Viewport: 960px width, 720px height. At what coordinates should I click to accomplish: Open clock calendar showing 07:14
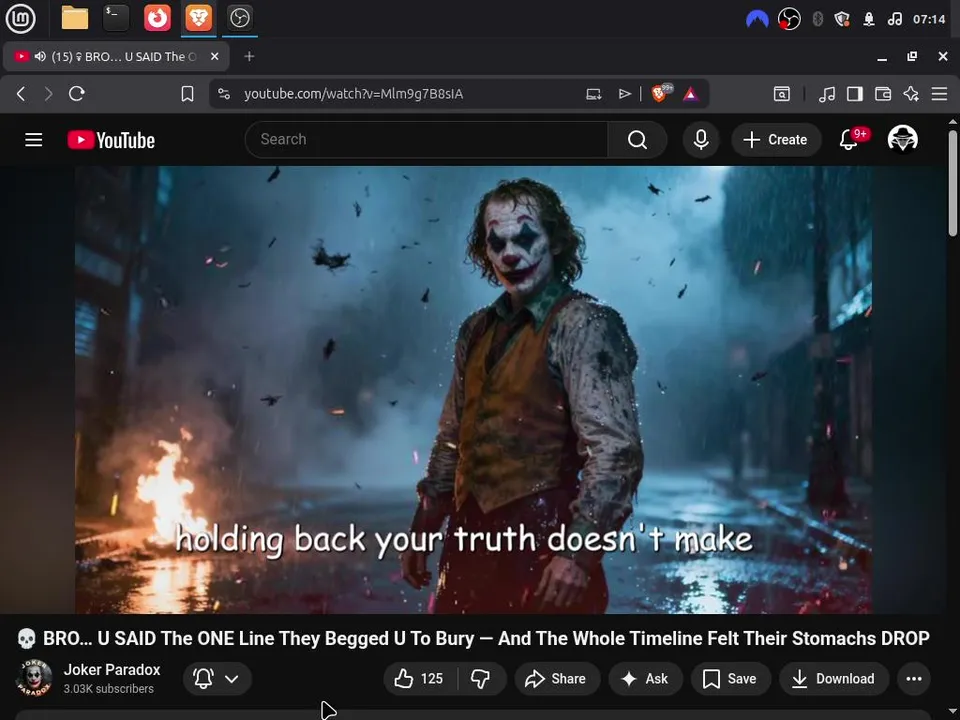pyautogui.click(x=929, y=19)
